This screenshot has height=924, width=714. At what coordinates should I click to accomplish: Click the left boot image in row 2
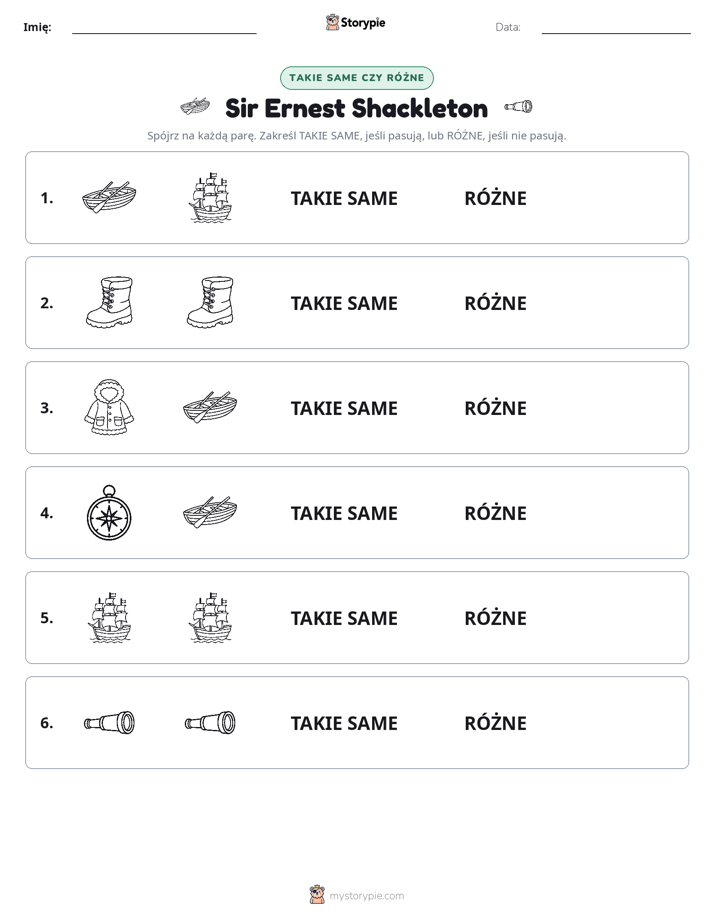pyautogui.click(x=110, y=302)
